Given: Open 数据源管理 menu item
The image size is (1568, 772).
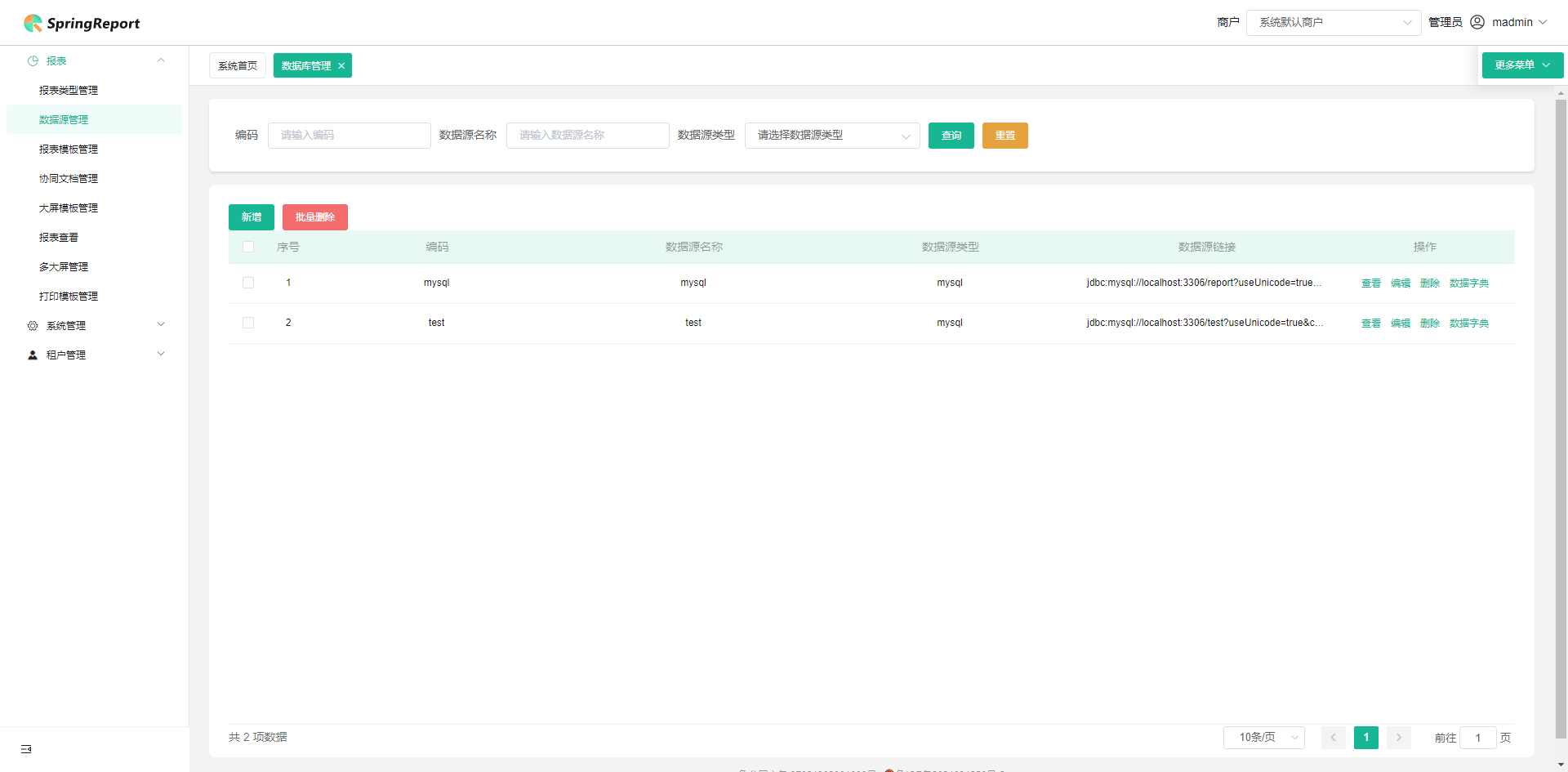Looking at the screenshot, I should coord(94,119).
